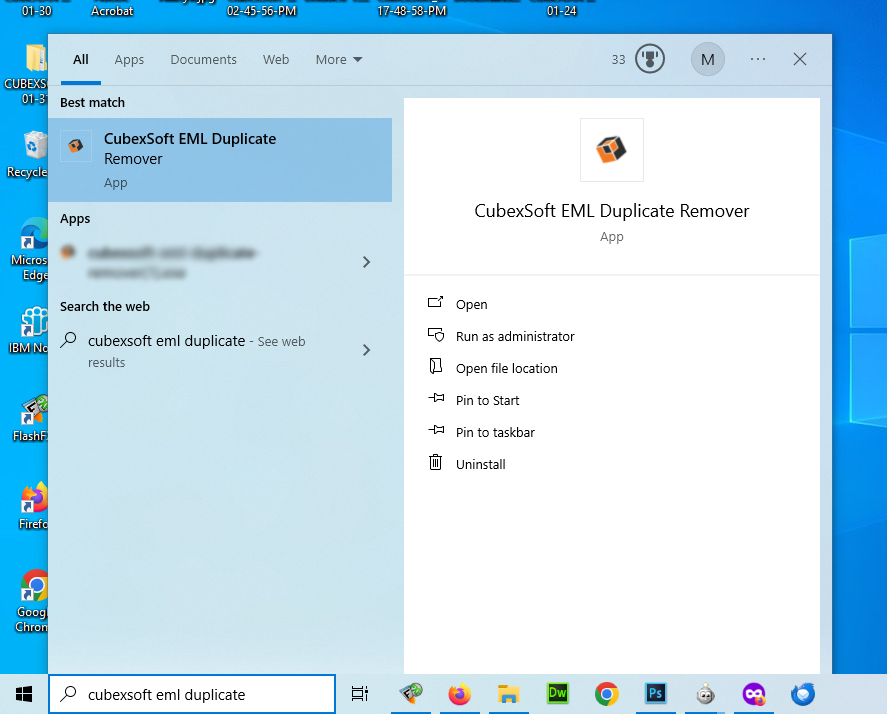The height and width of the screenshot is (714, 887).
Task: Select Run as administrator
Action: tap(515, 337)
